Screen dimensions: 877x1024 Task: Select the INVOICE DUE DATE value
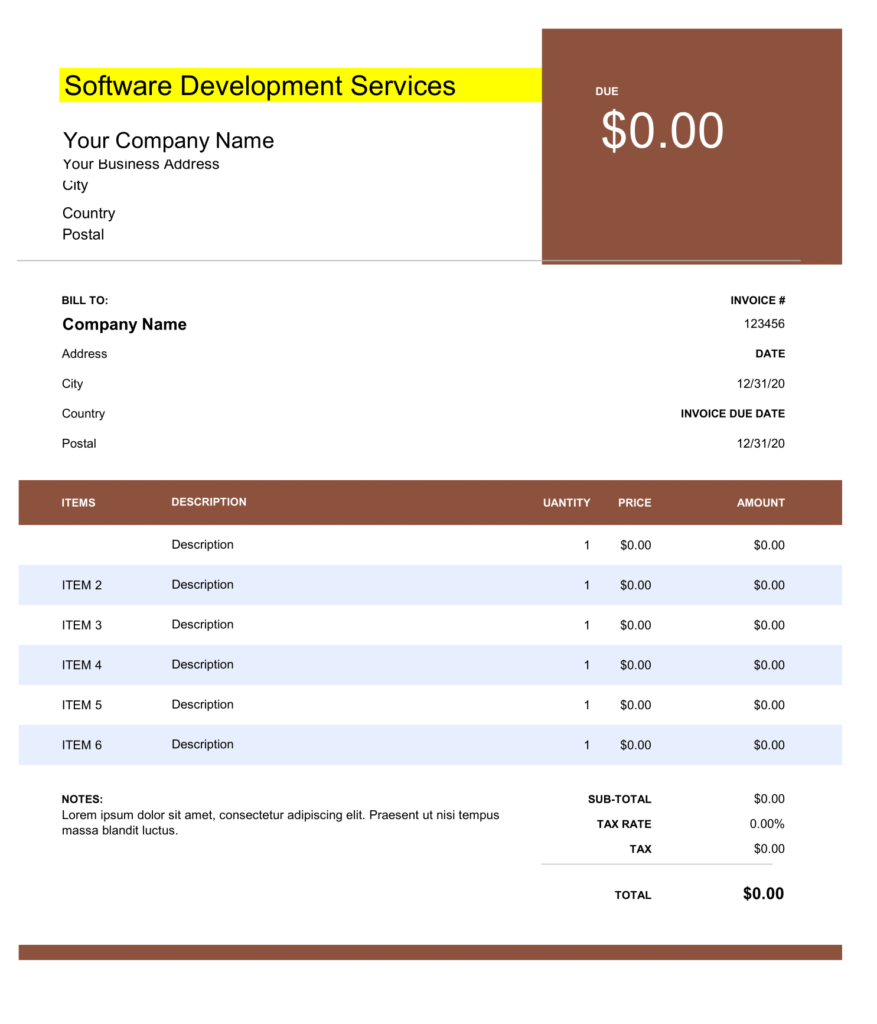[x=760, y=443]
